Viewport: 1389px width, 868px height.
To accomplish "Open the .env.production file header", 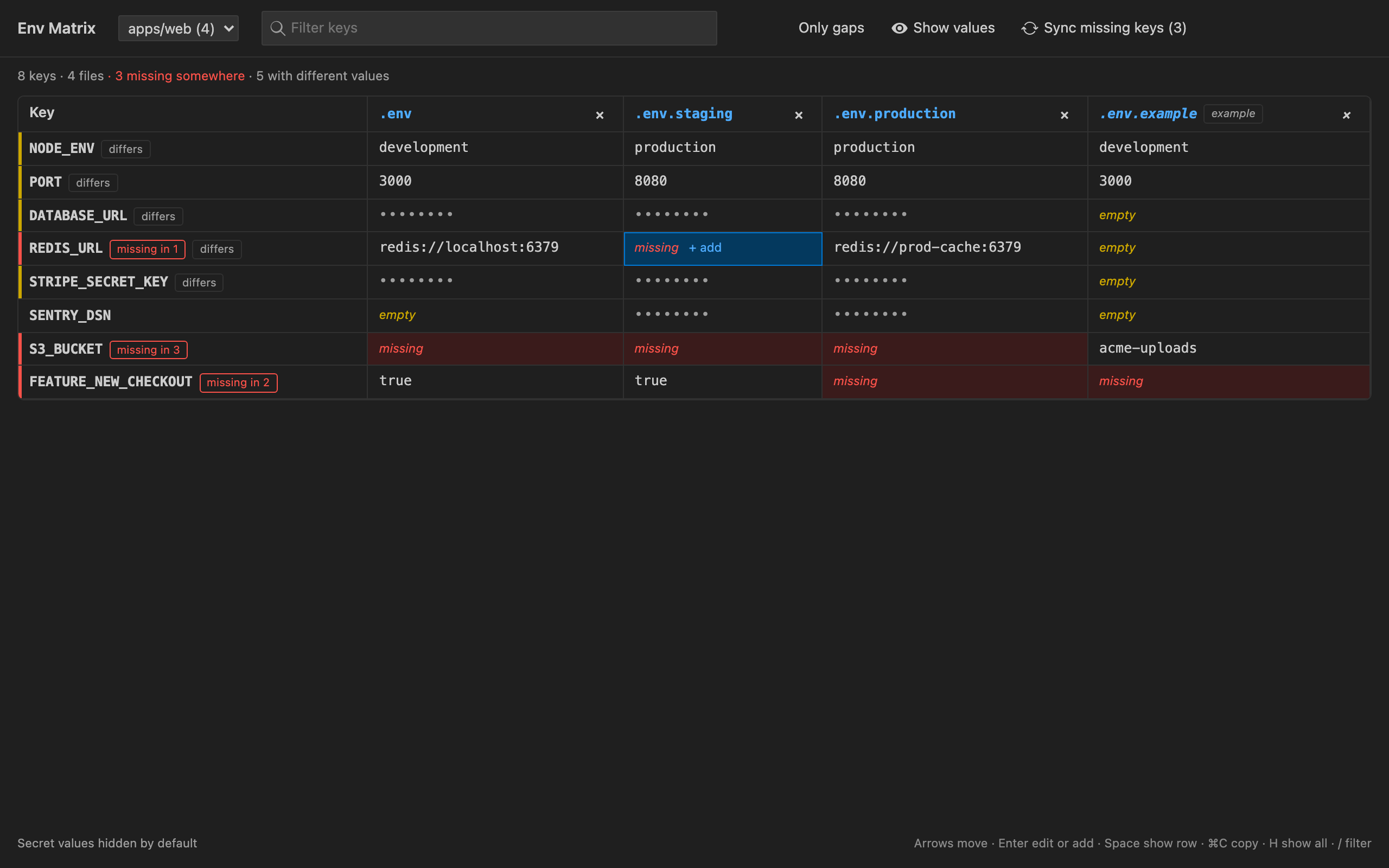I will click(894, 114).
